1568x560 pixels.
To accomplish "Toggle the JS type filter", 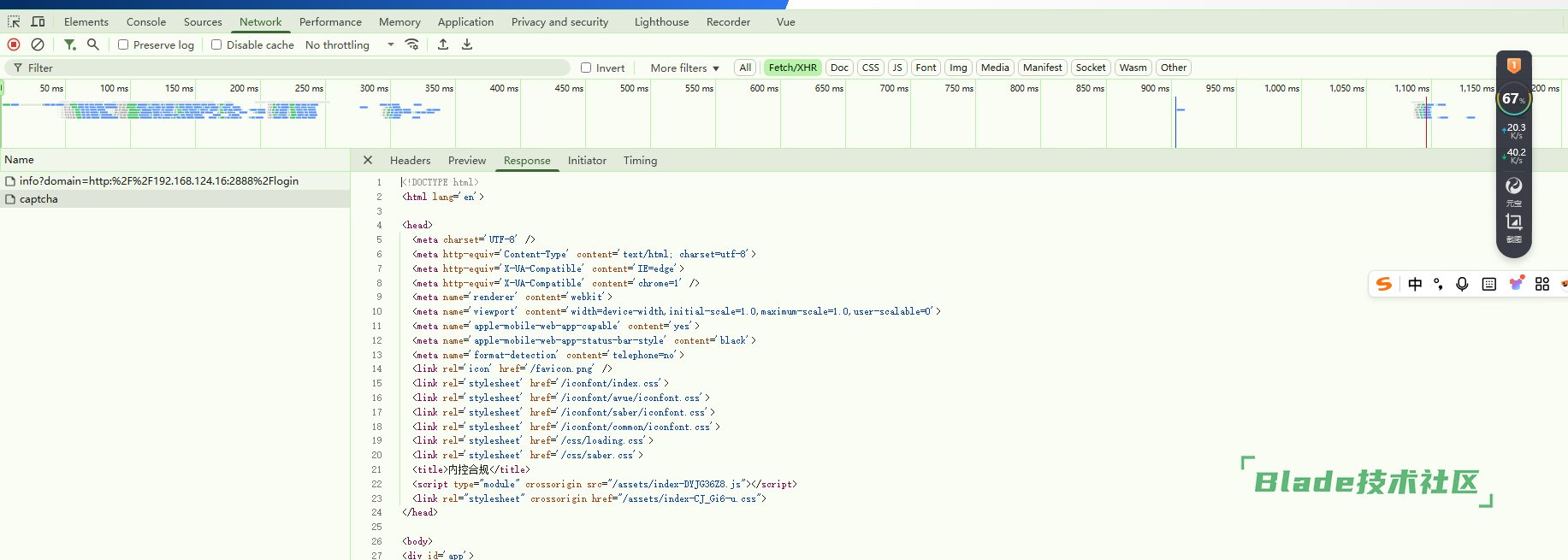I will click(x=897, y=68).
